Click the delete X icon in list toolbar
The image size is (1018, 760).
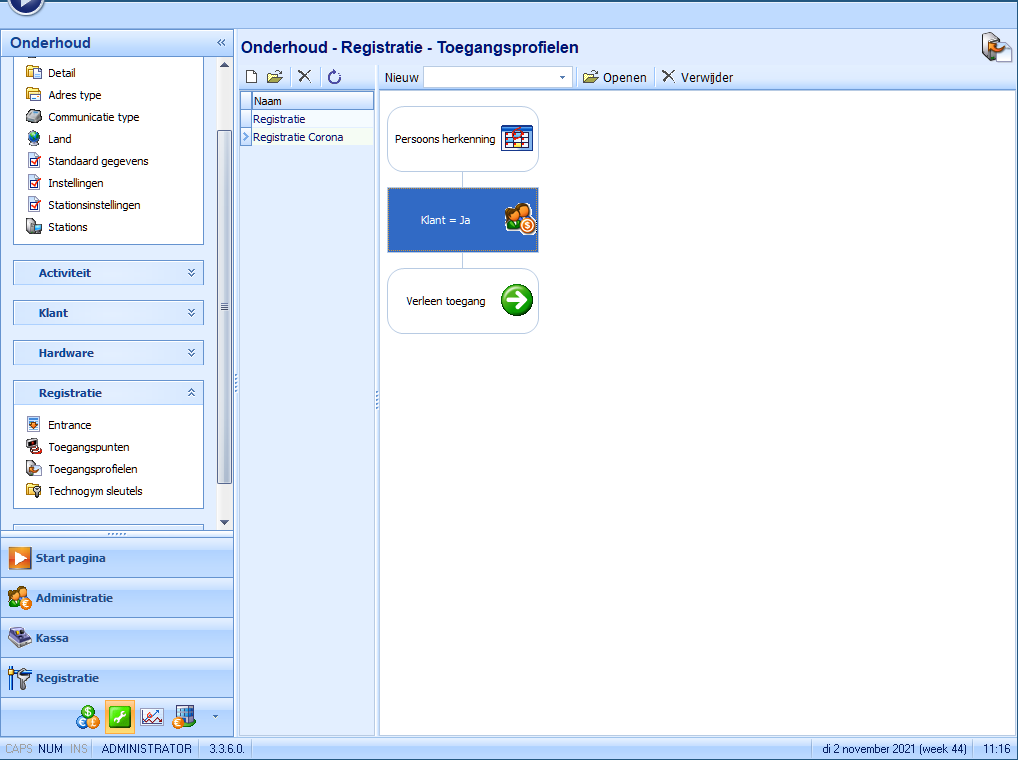305,77
